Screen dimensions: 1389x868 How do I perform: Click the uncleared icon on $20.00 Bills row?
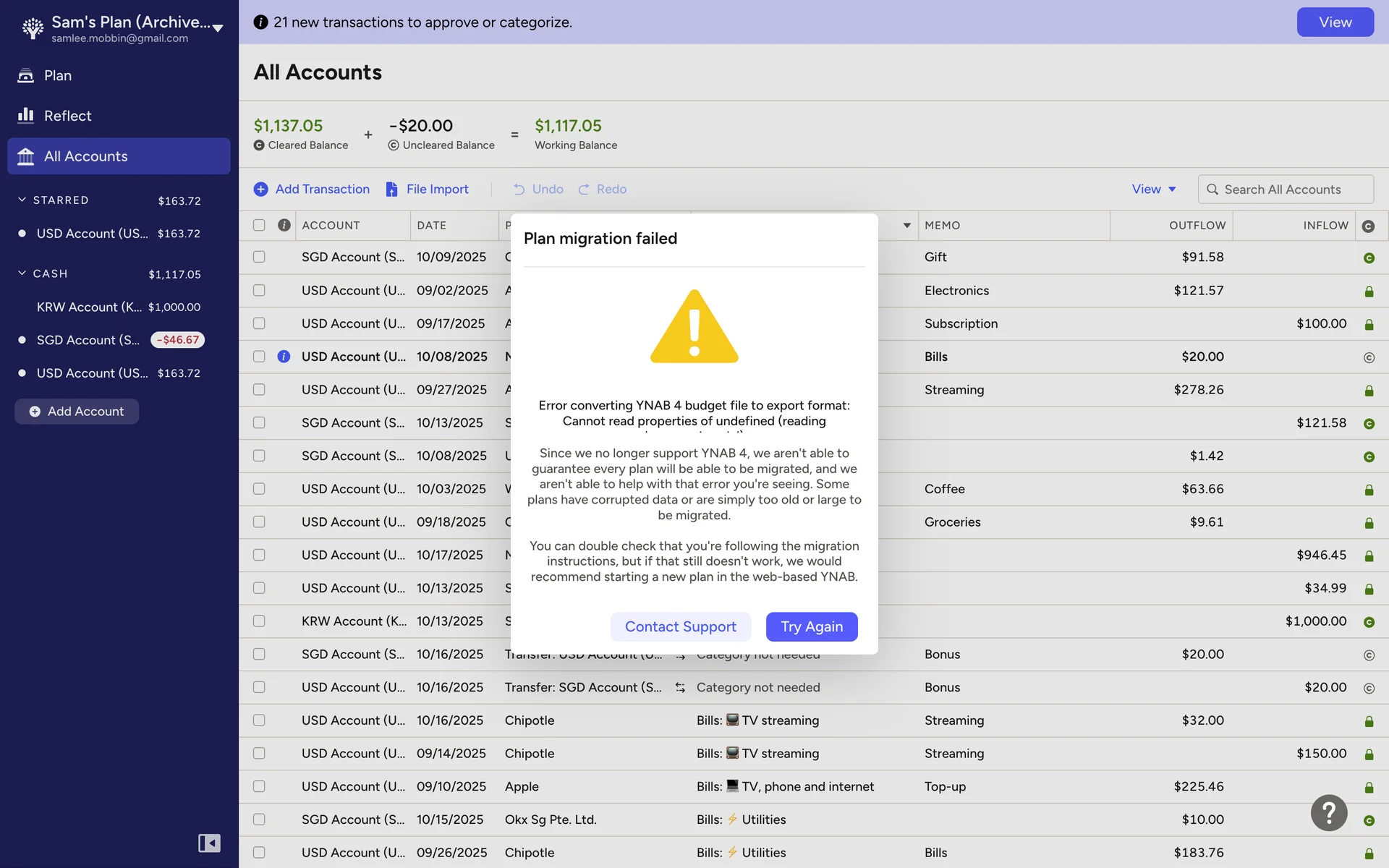[x=1368, y=357]
